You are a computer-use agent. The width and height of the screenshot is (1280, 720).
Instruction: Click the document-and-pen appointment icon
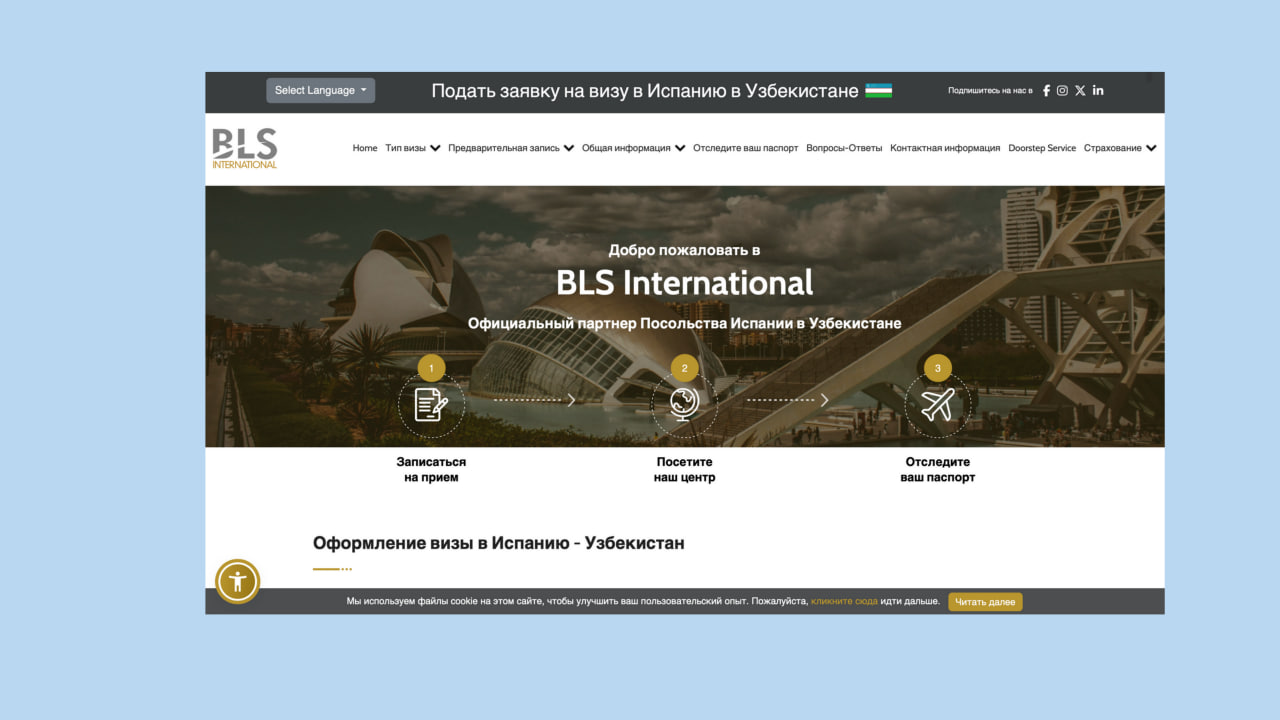tap(431, 405)
